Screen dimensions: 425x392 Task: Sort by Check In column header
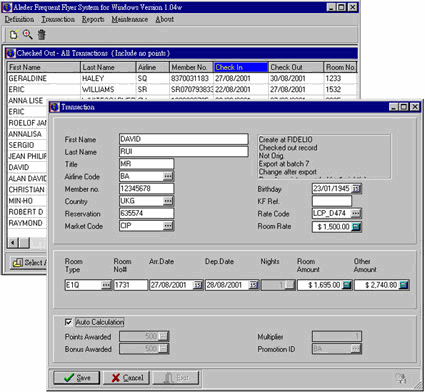coord(241,67)
